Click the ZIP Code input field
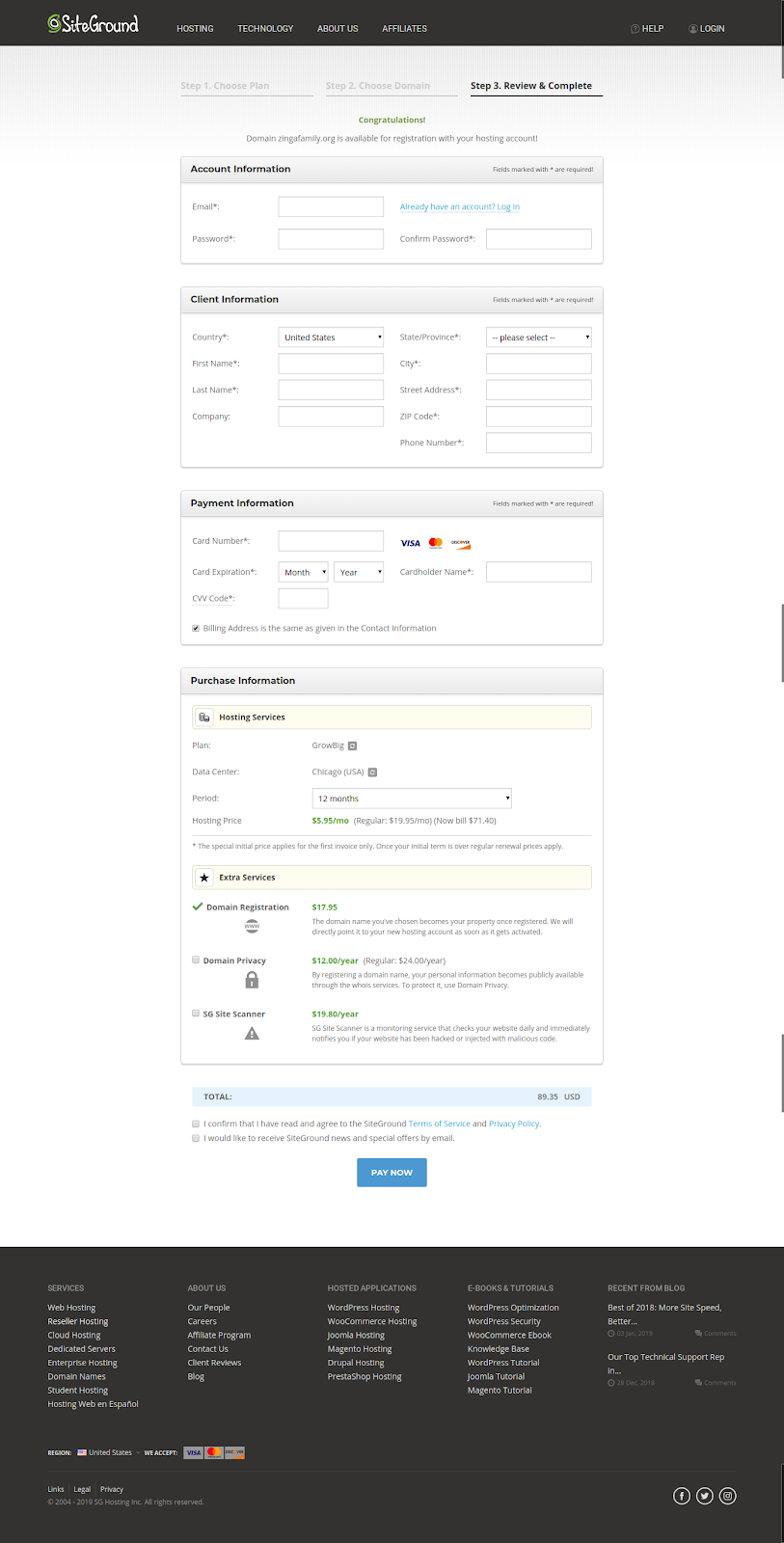 pos(539,417)
